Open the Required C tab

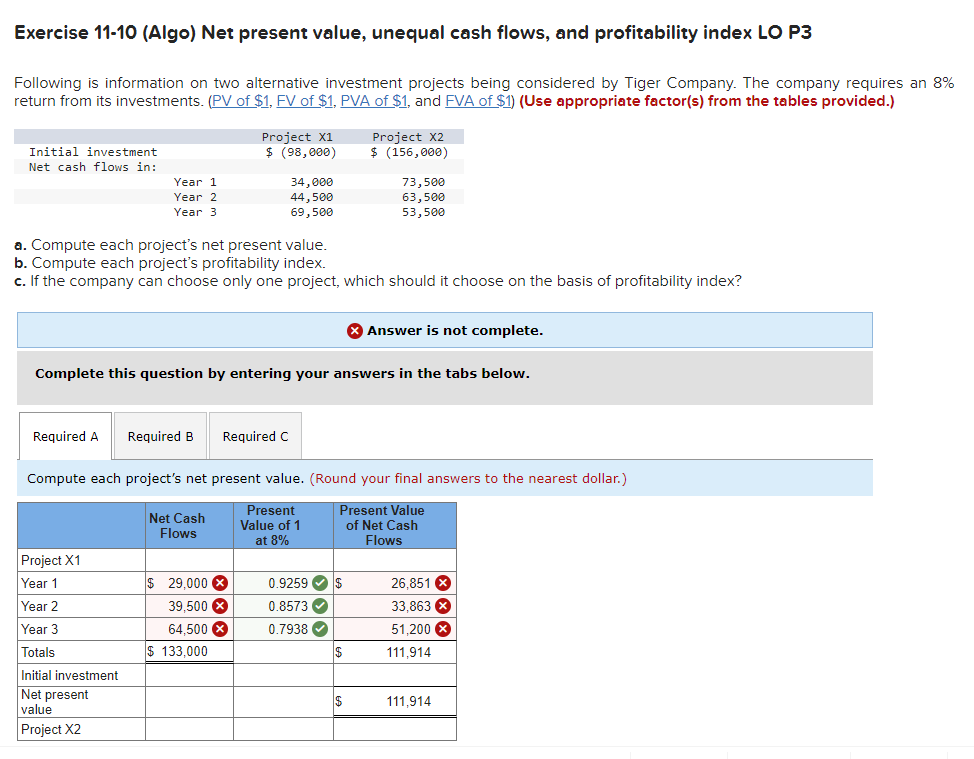tap(255, 436)
